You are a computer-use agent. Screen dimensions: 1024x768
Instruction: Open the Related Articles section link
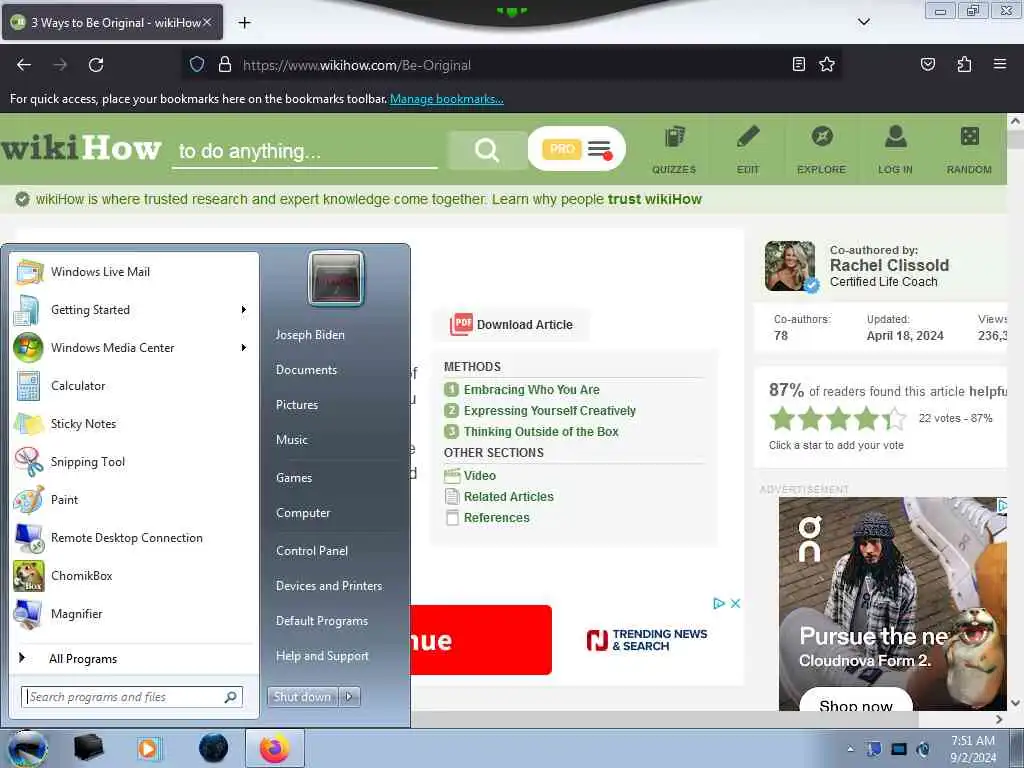click(x=508, y=496)
